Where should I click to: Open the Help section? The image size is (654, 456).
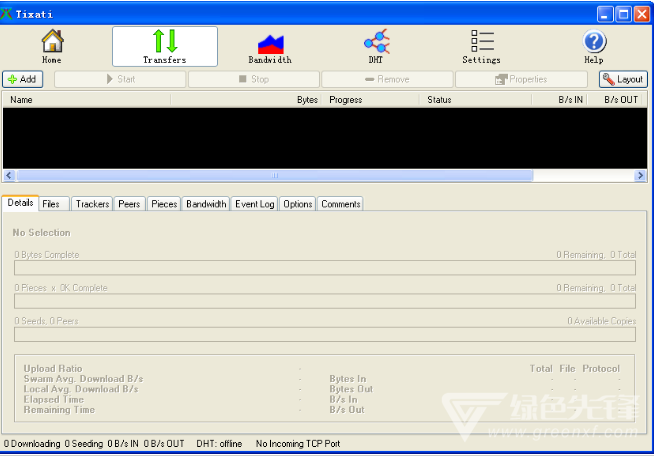[x=594, y=46]
